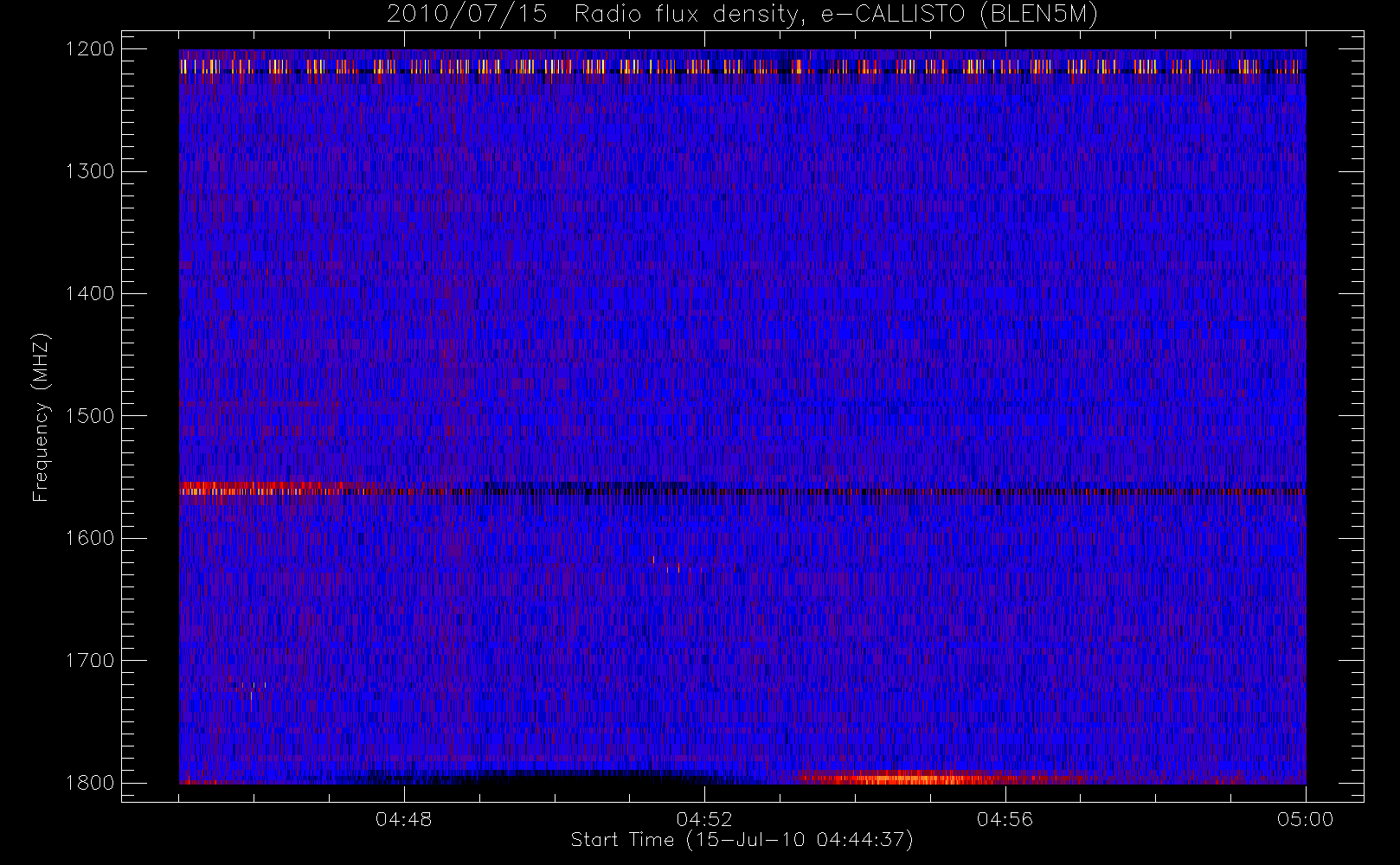
Task: Click the 05:00 time tick label
Action: (1305, 819)
